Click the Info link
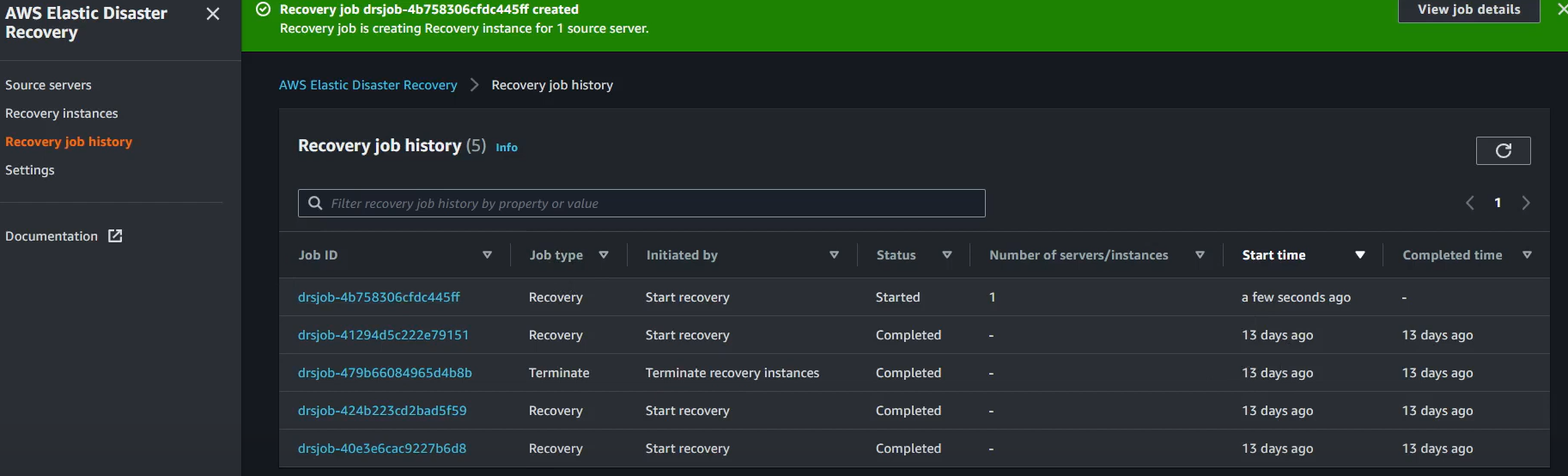 pyautogui.click(x=507, y=147)
